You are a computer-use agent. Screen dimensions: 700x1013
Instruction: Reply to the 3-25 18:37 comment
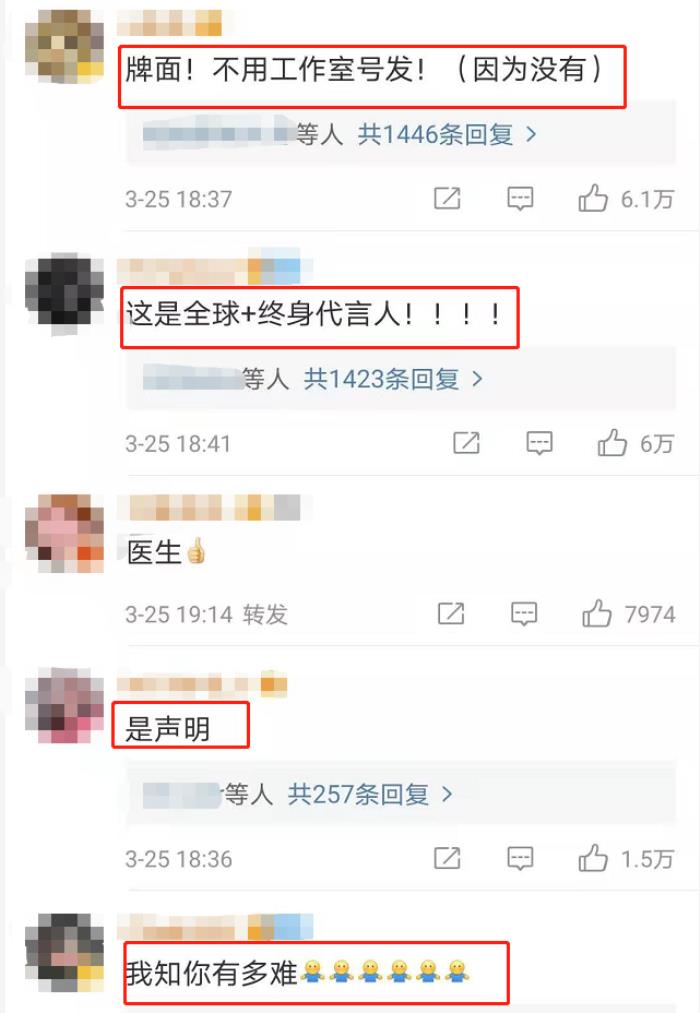click(520, 198)
